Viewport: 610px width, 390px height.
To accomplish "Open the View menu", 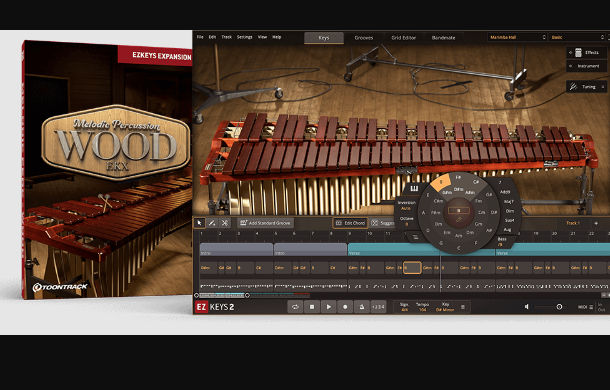I will (263, 37).
